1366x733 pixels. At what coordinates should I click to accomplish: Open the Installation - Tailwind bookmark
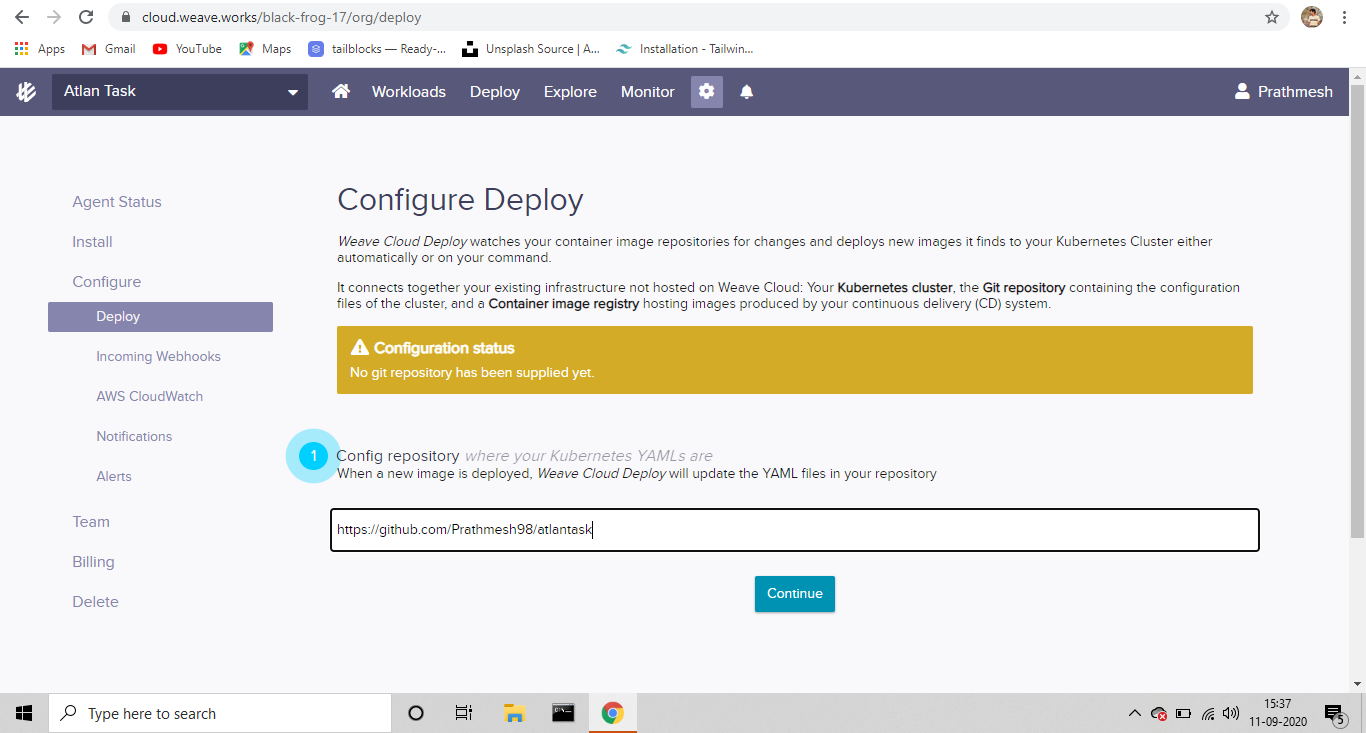click(685, 48)
